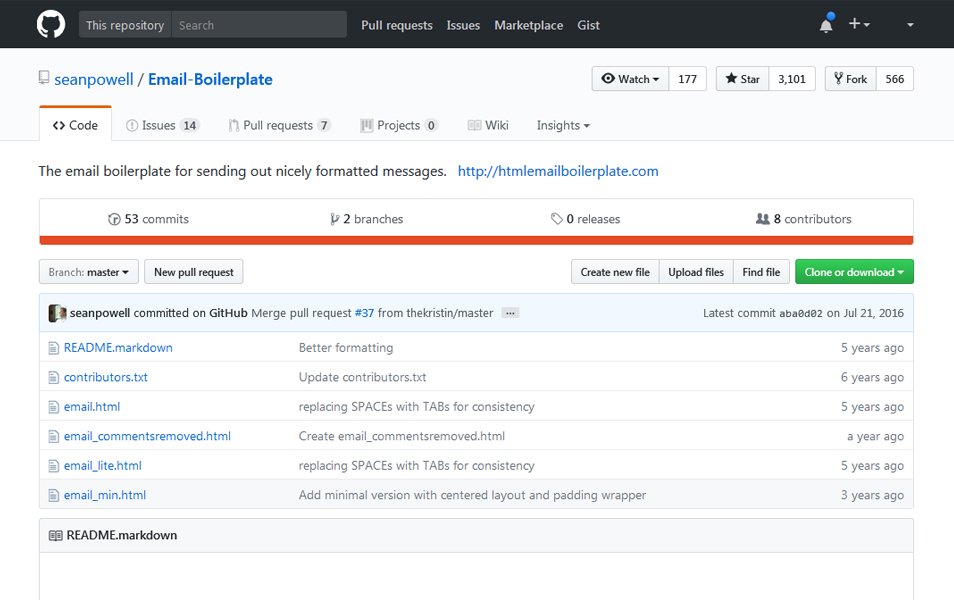The width and height of the screenshot is (954, 600).
Task: Open Gist in top navigation
Action: tap(588, 25)
